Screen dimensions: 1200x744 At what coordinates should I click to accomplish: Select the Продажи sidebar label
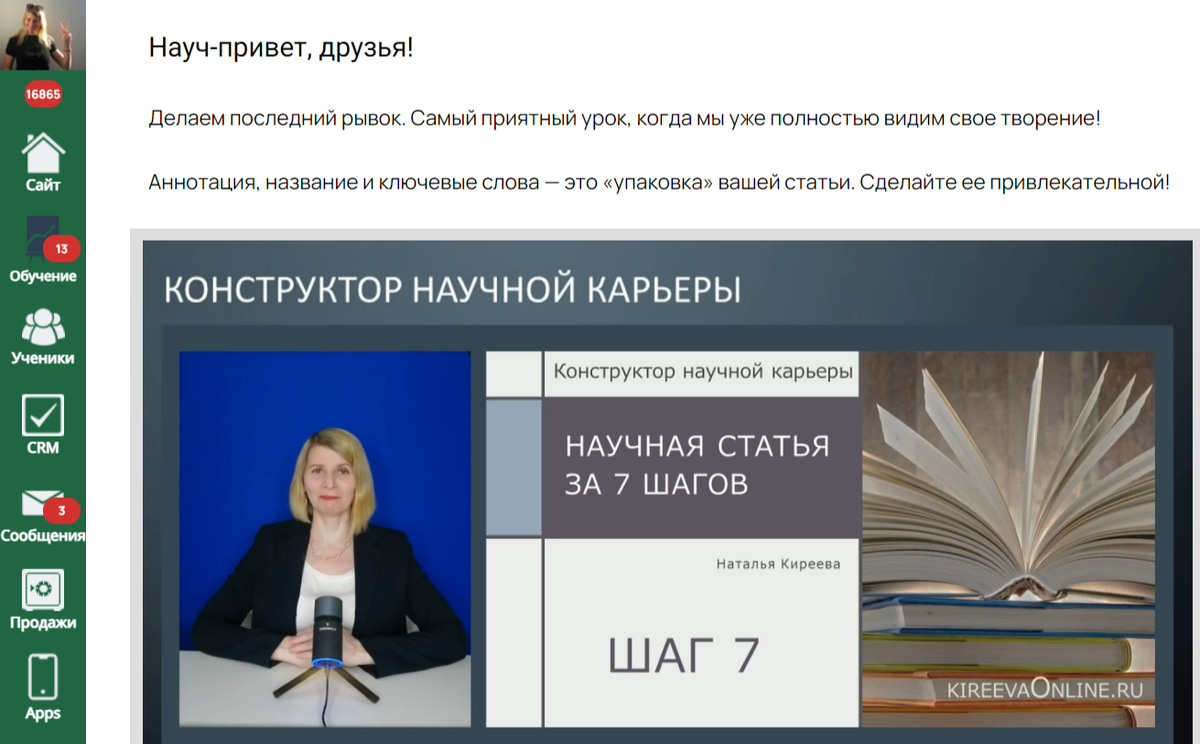tap(43, 622)
